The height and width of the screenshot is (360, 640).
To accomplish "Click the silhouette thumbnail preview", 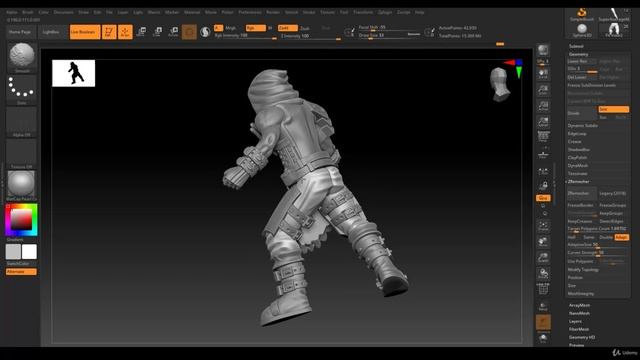I will 73,73.
